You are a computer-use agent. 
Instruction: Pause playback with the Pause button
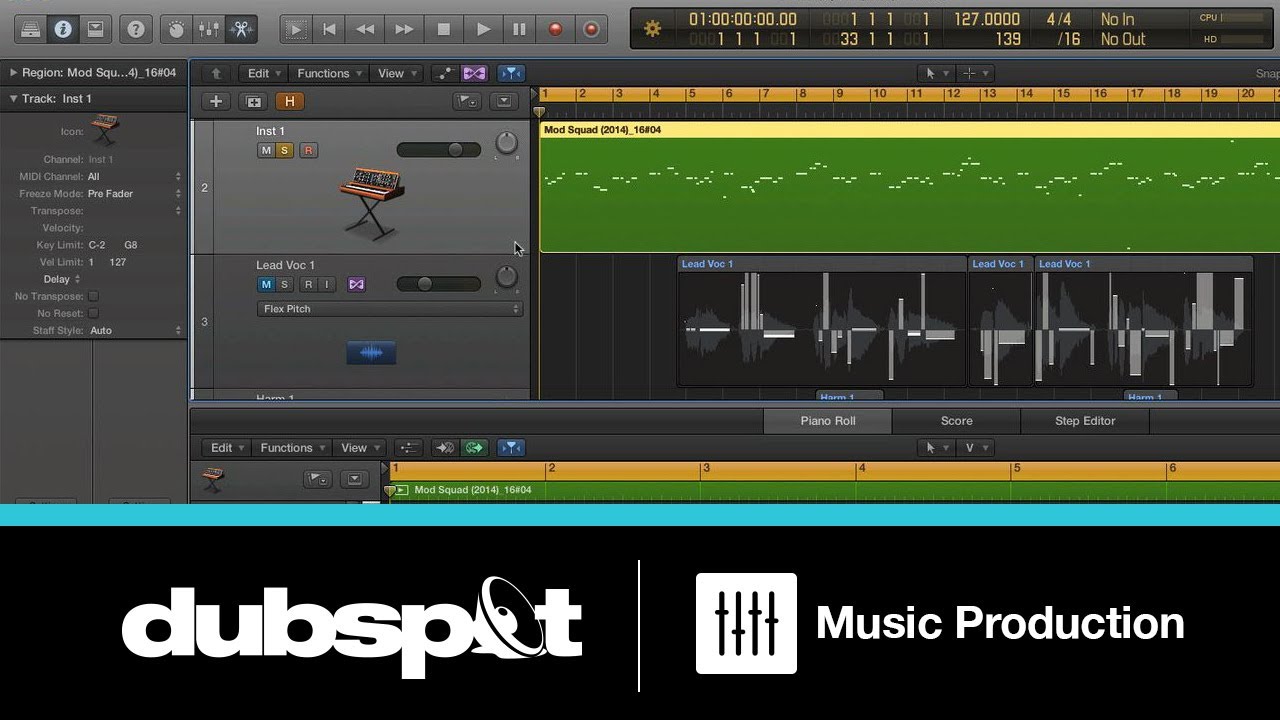(x=519, y=29)
